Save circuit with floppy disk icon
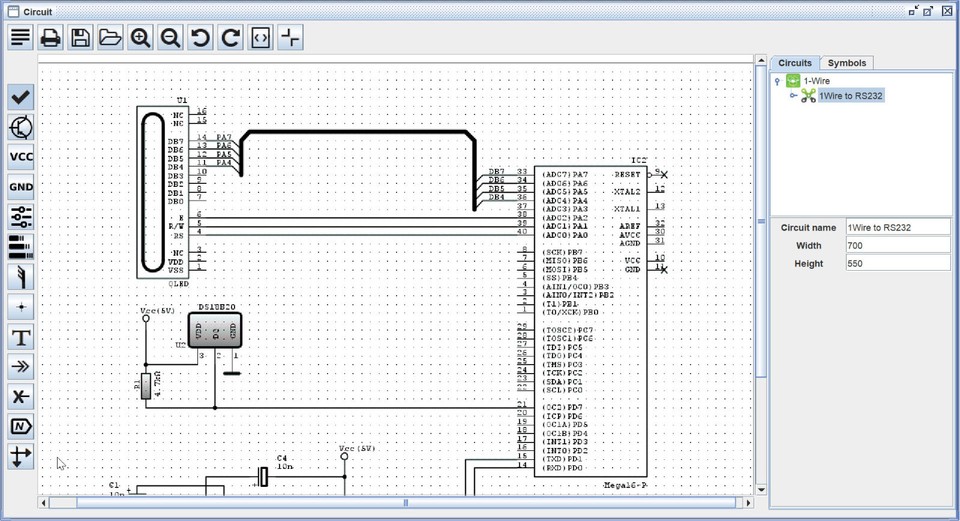This screenshot has width=960, height=521. coord(80,38)
